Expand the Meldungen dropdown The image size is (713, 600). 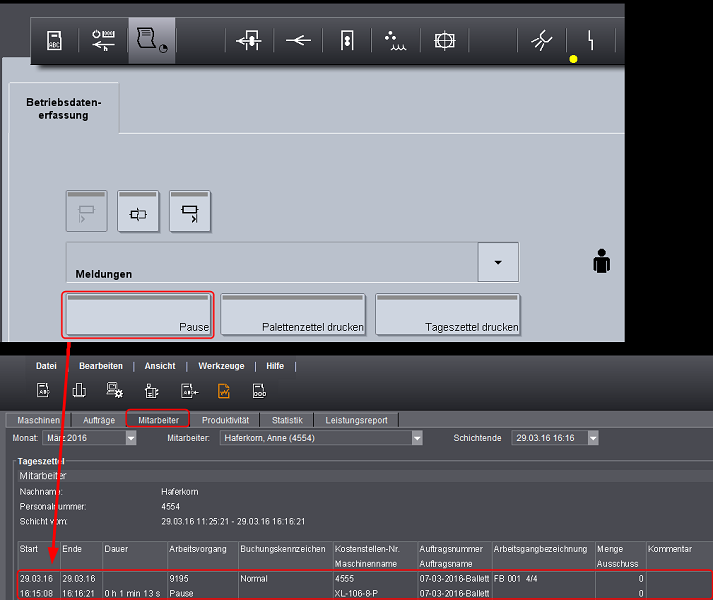[498, 262]
